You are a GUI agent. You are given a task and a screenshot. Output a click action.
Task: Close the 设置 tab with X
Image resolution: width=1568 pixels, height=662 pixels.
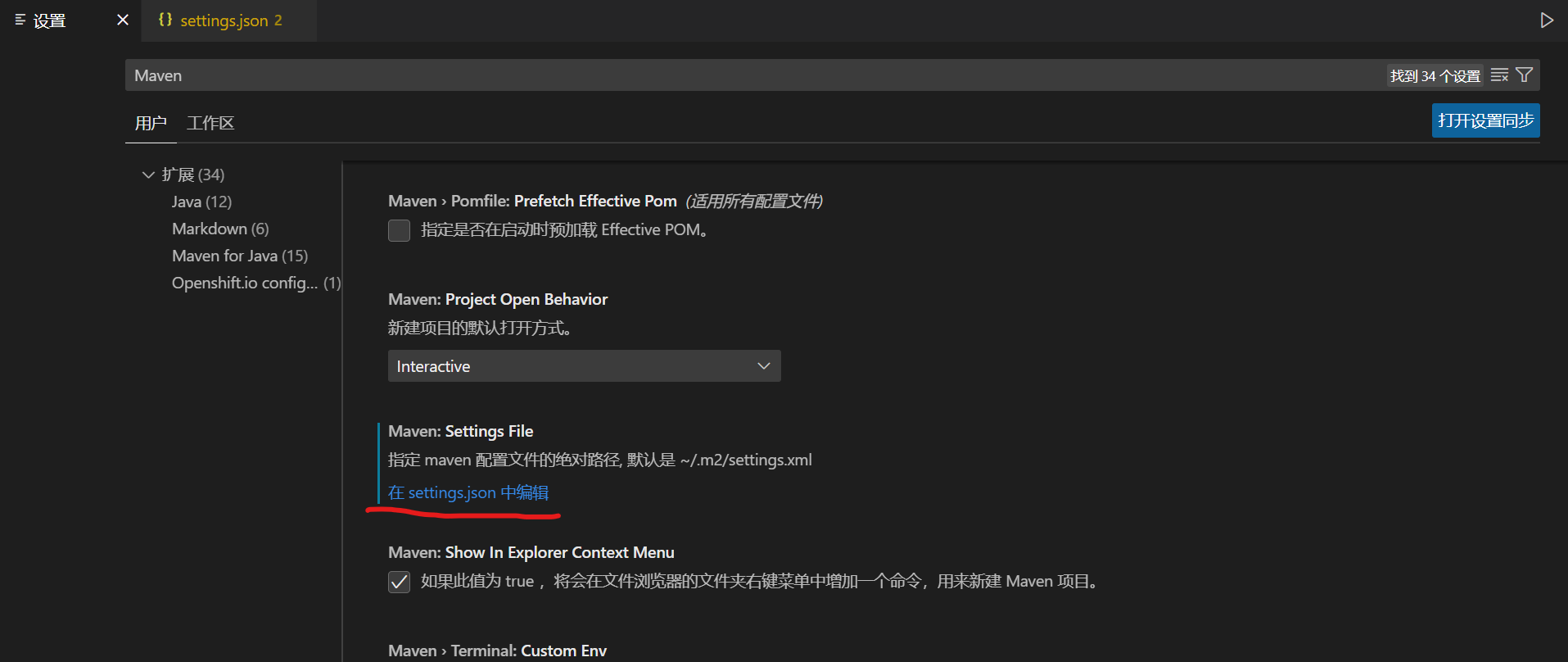(123, 20)
